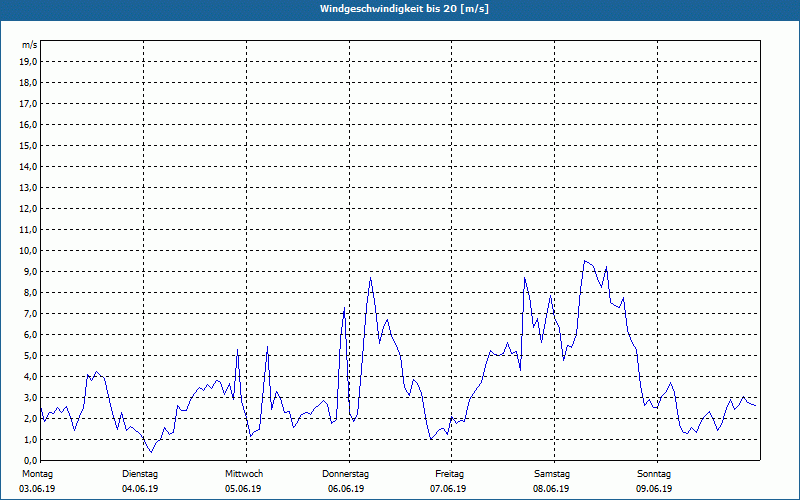Image resolution: width=800 pixels, height=500 pixels.
Task: Click the 5,0 y-axis label
Action: click(30, 356)
